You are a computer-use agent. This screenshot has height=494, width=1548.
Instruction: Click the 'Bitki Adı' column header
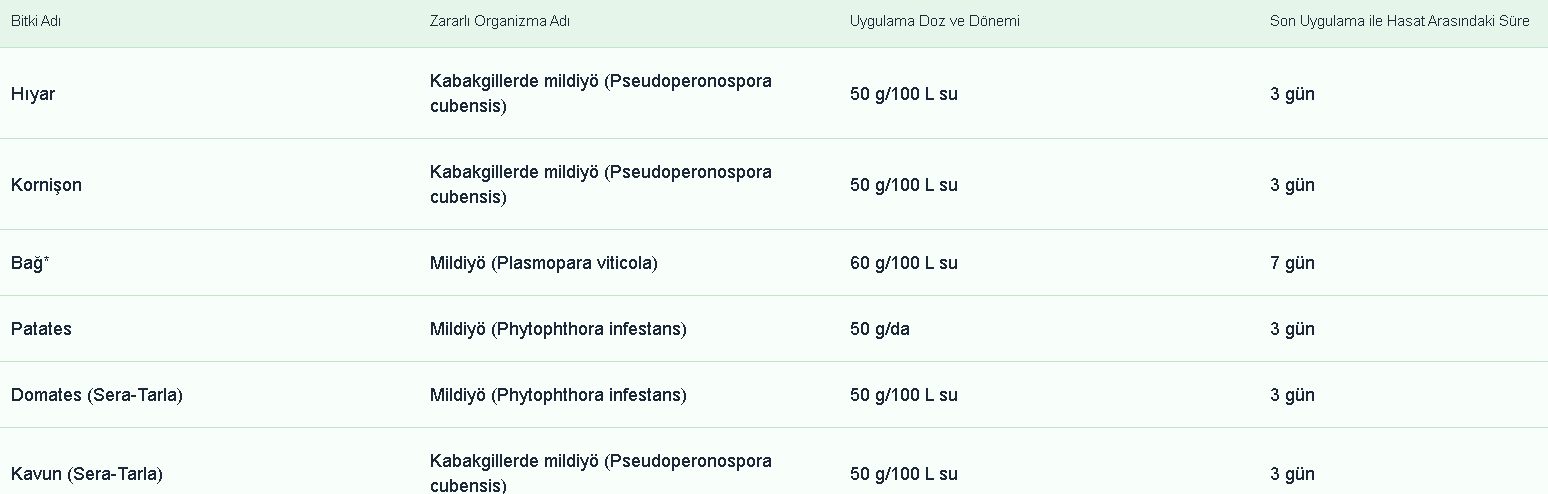click(x=36, y=21)
